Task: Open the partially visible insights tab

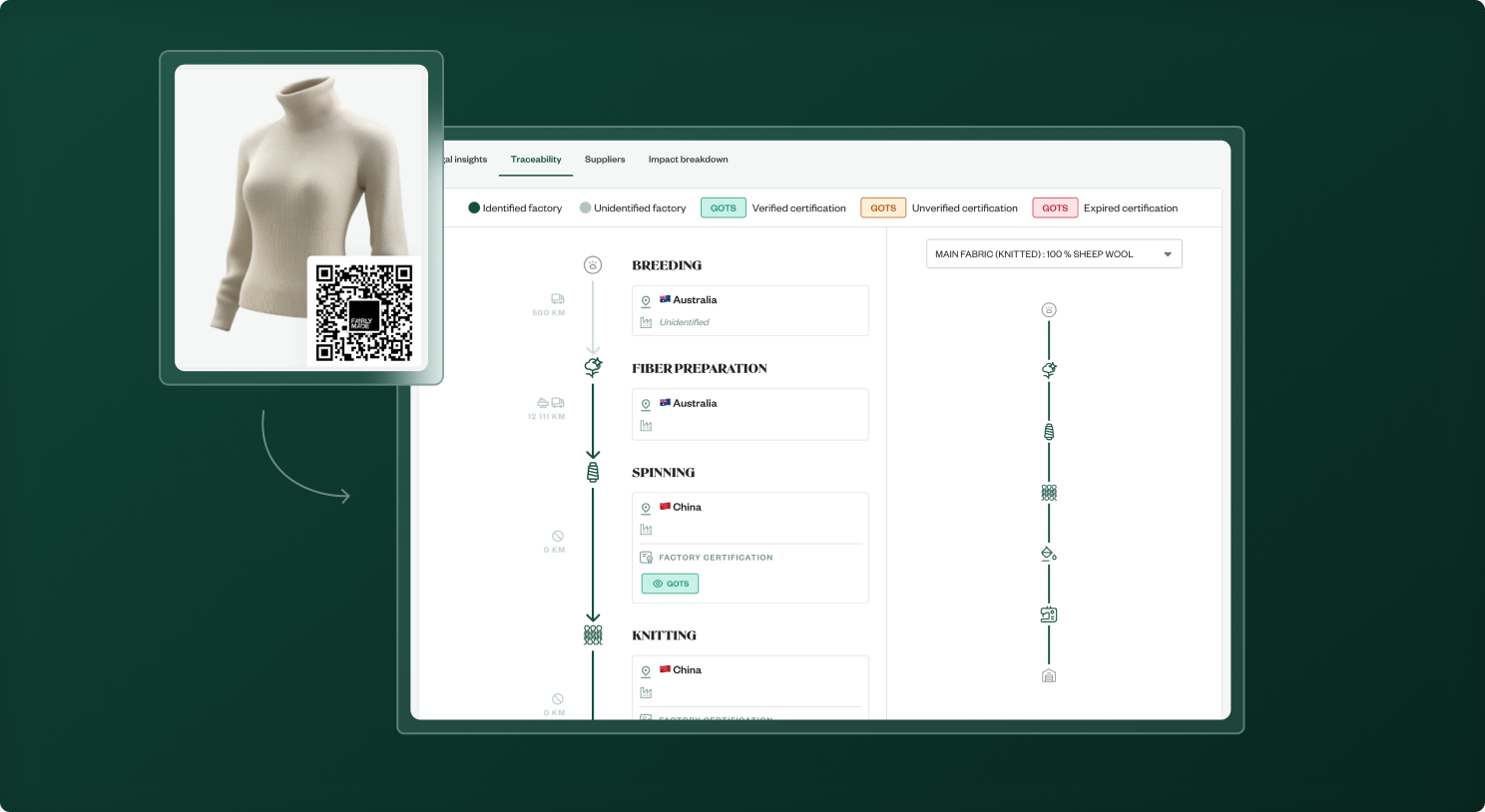Action: point(466,160)
